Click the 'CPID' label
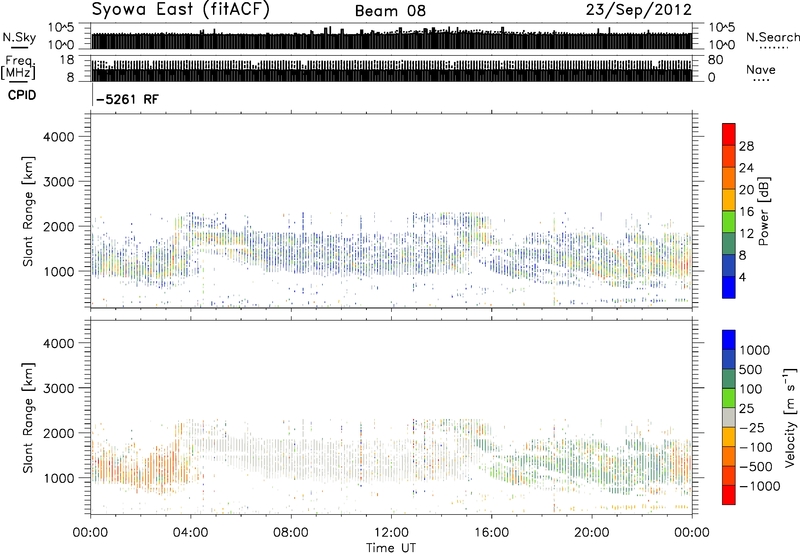The image size is (800, 554). [x=22, y=95]
